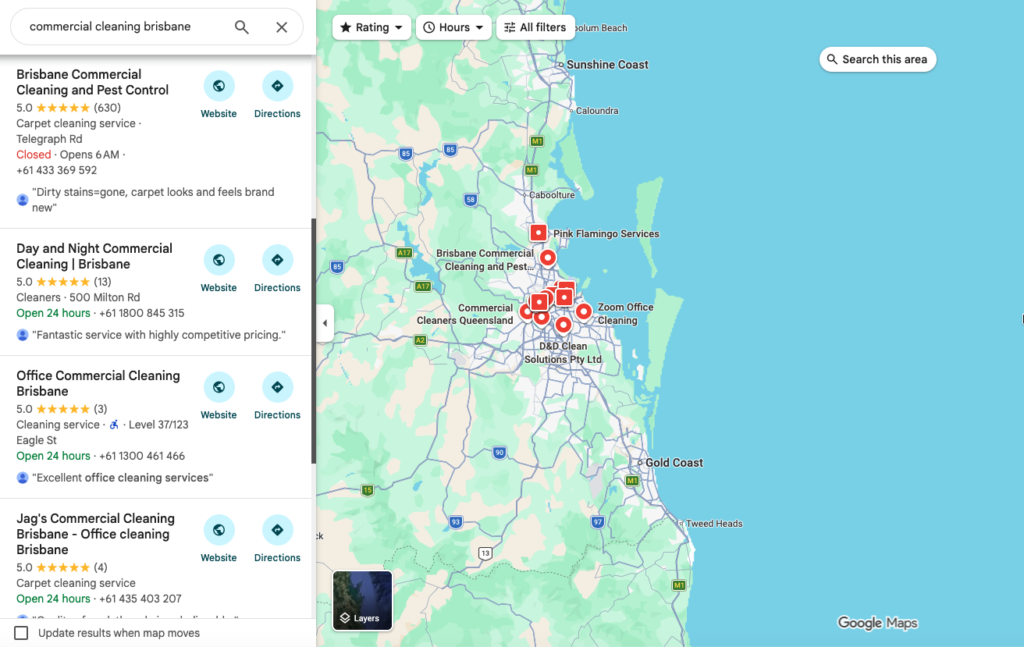1024x647 pixels.
Task: Open All filters panel
Action: tap(535, 27)
